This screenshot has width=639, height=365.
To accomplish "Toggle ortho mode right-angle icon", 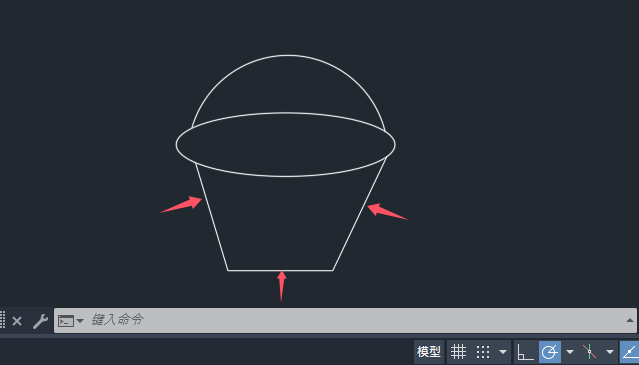I will 525,352.
